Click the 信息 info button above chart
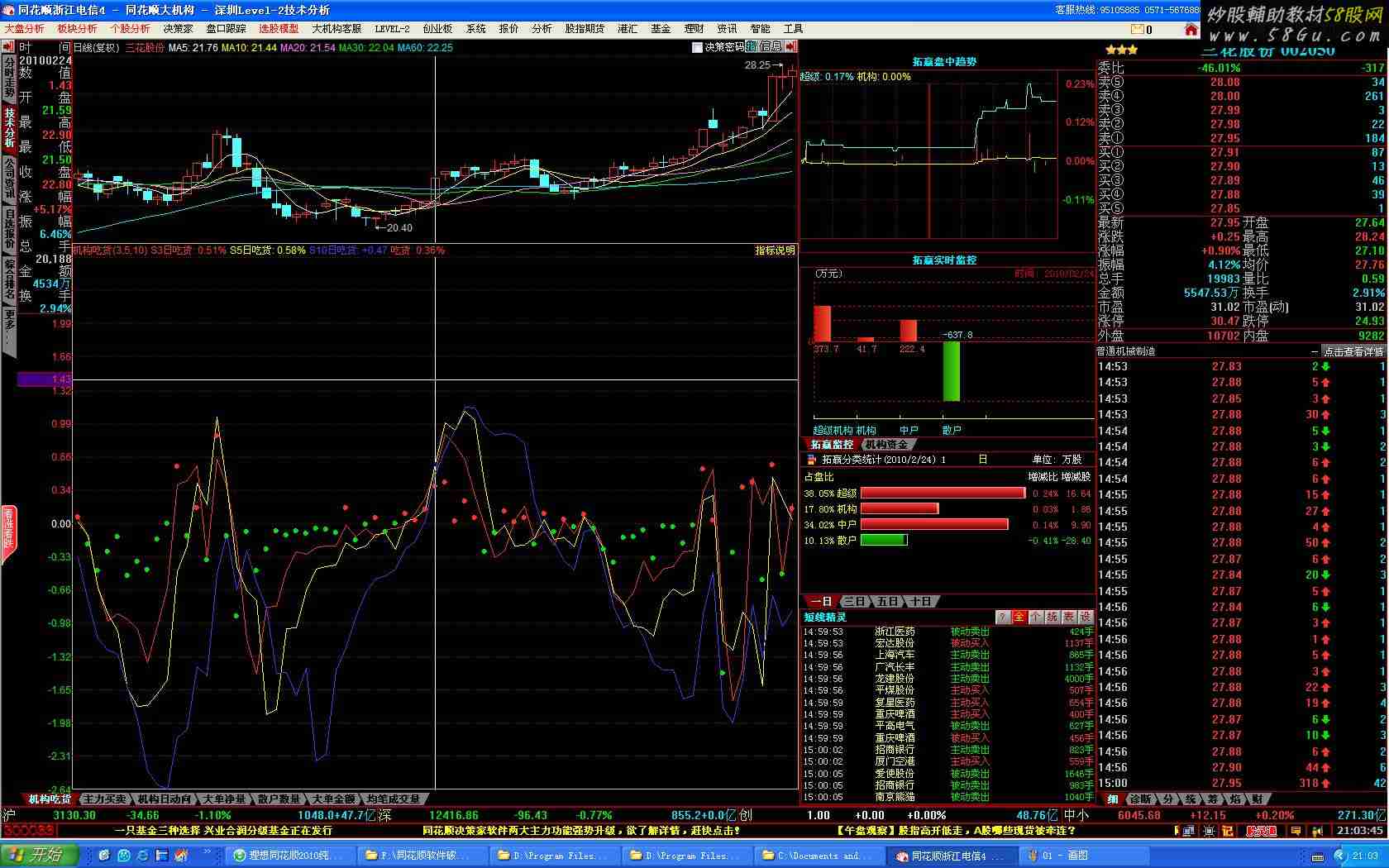Viewport: 1389px width, 868px height. click(770, 47)
